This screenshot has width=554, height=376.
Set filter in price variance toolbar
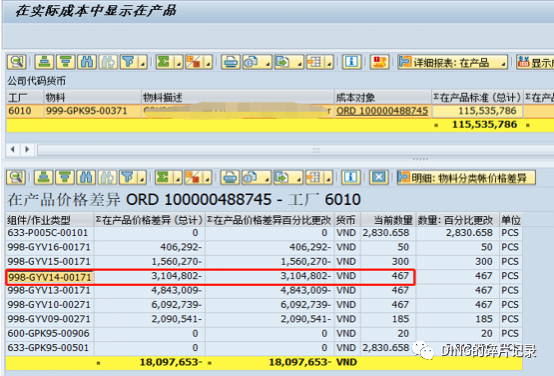(128, 177)
